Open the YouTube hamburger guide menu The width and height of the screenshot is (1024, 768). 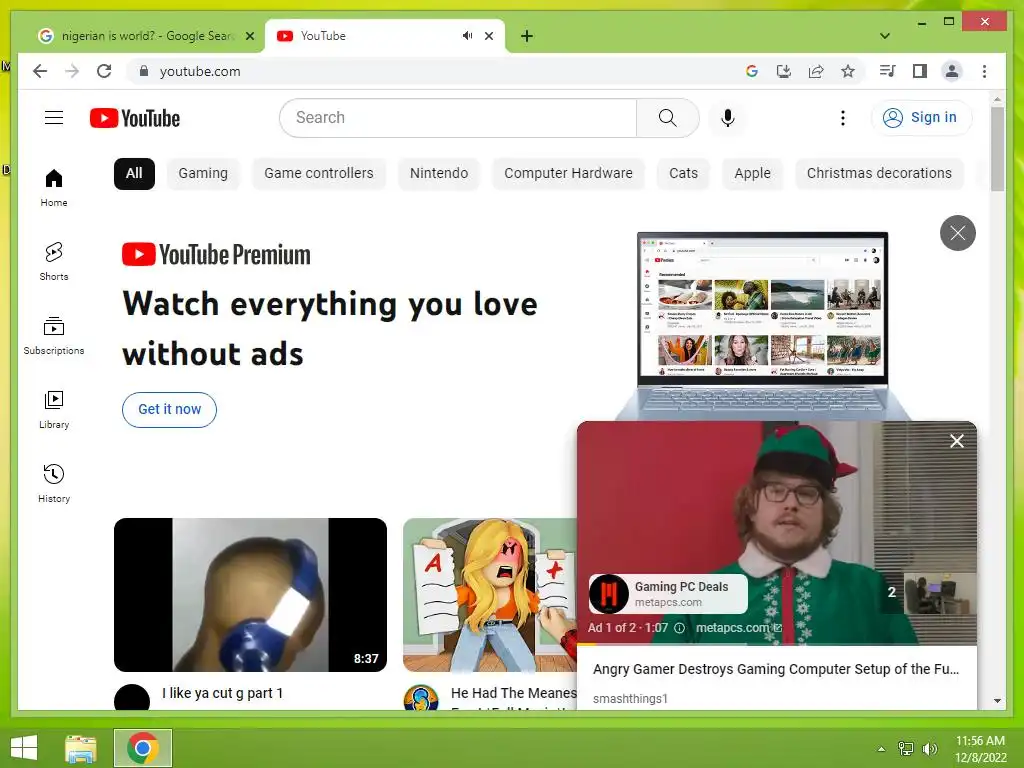click(54, 118)
